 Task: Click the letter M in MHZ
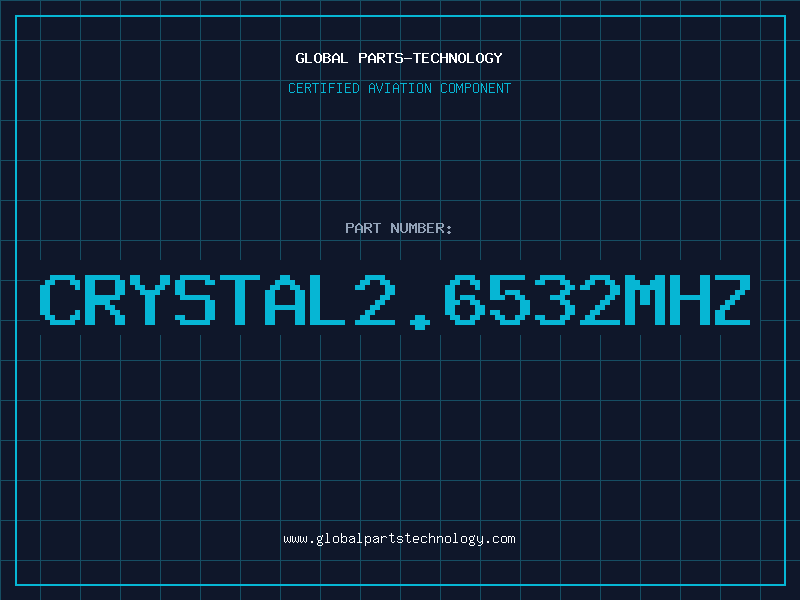click(x=645, y=300)
